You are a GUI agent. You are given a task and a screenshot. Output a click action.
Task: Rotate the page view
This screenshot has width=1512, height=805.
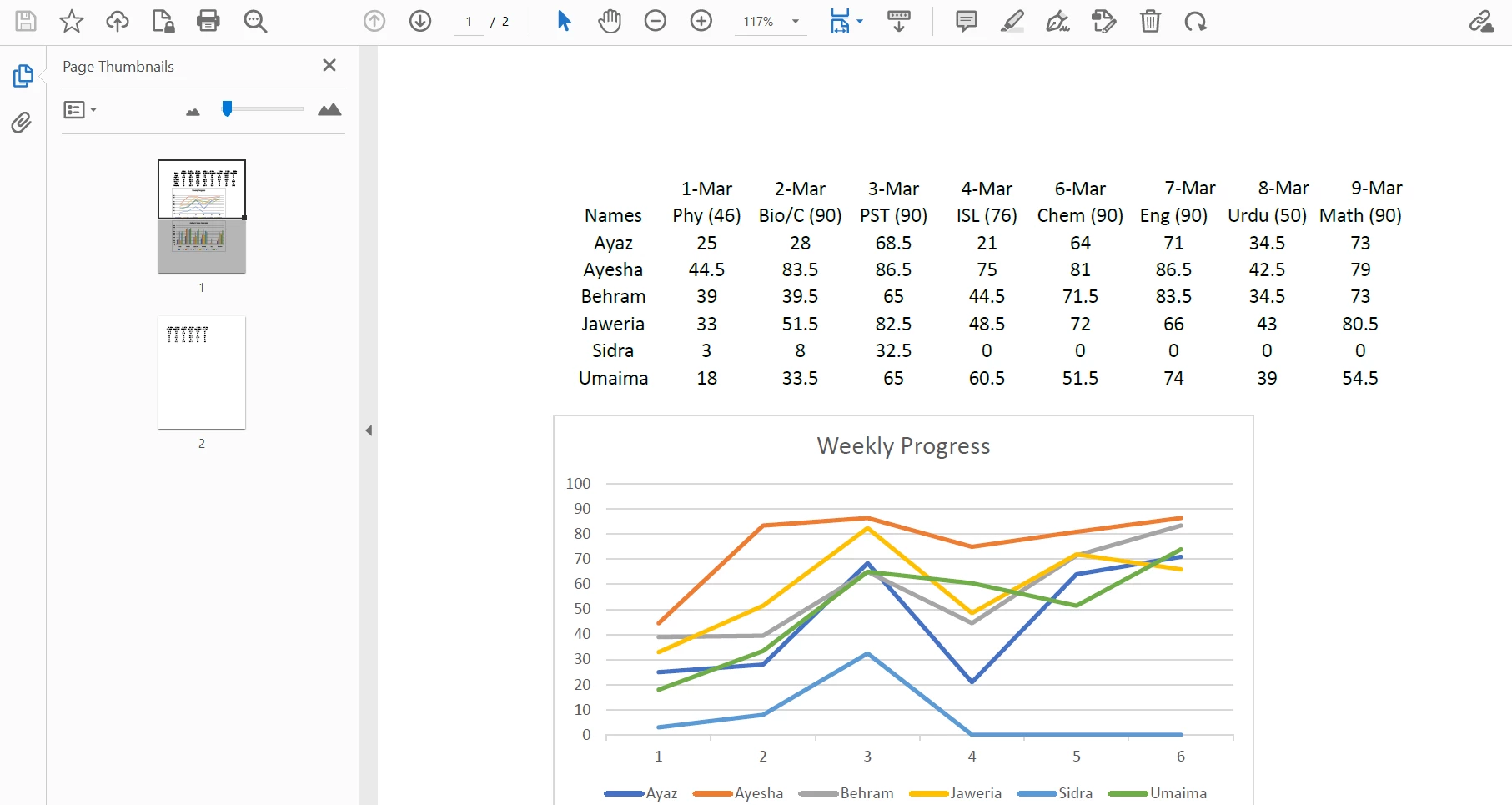click(1196, 21)
